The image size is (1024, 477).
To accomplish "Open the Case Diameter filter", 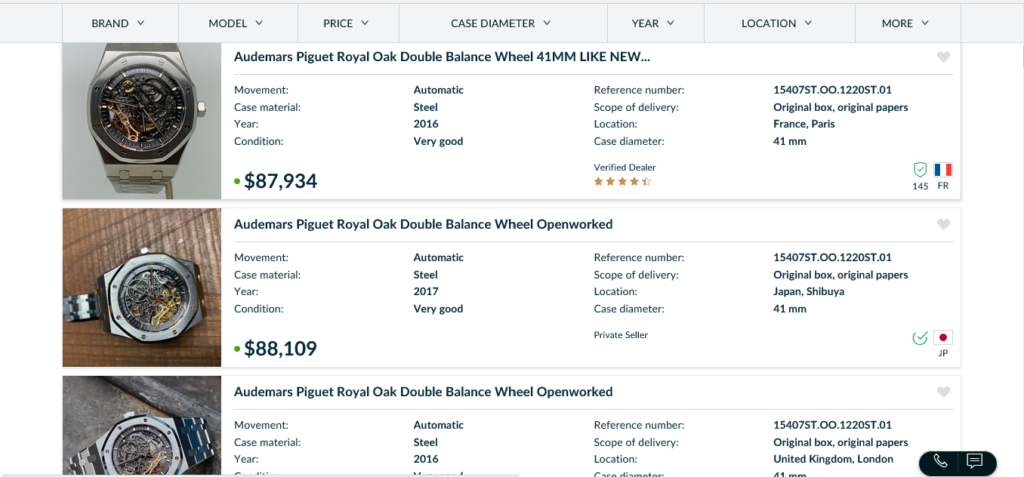I will (501, 23).
